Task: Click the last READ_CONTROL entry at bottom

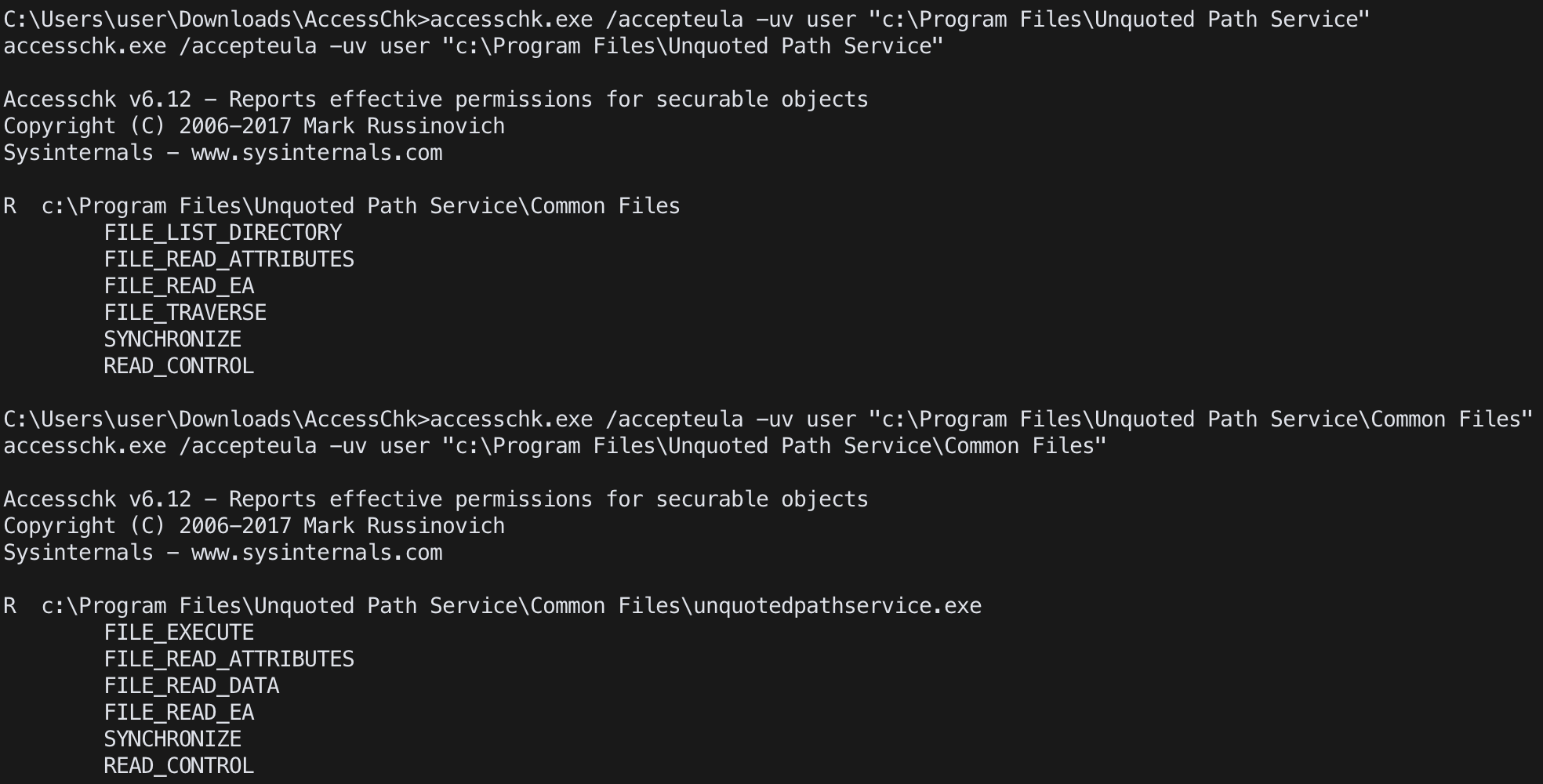Action: point(179,766)
